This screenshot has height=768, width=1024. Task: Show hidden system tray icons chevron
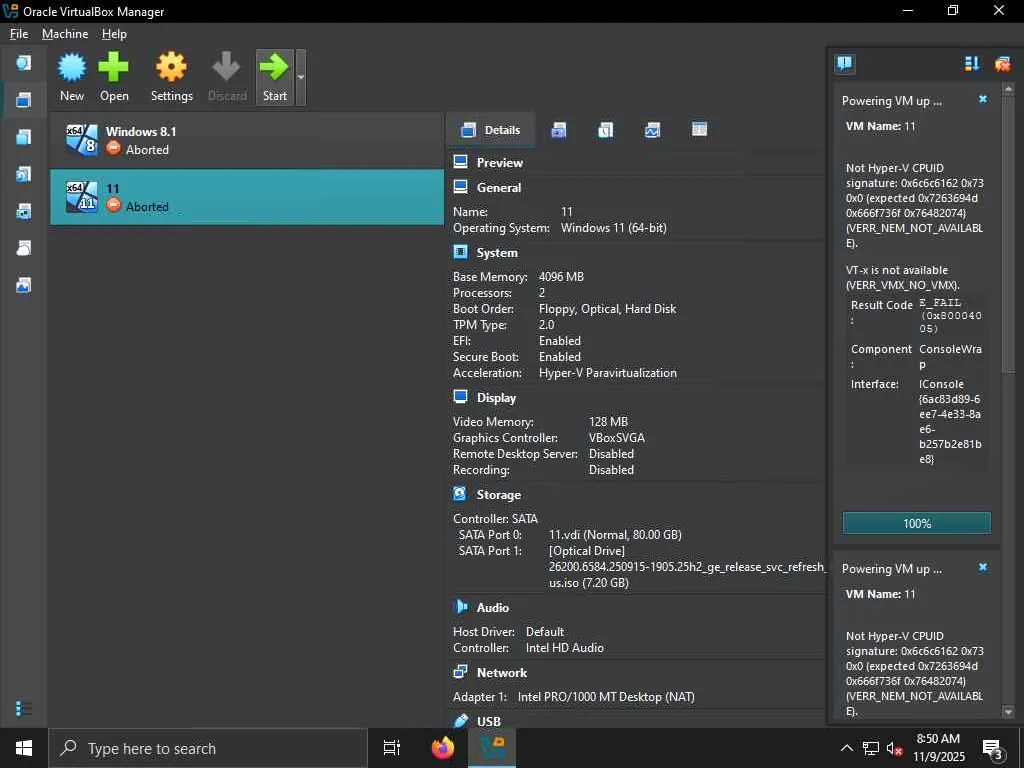coord(846,748)
